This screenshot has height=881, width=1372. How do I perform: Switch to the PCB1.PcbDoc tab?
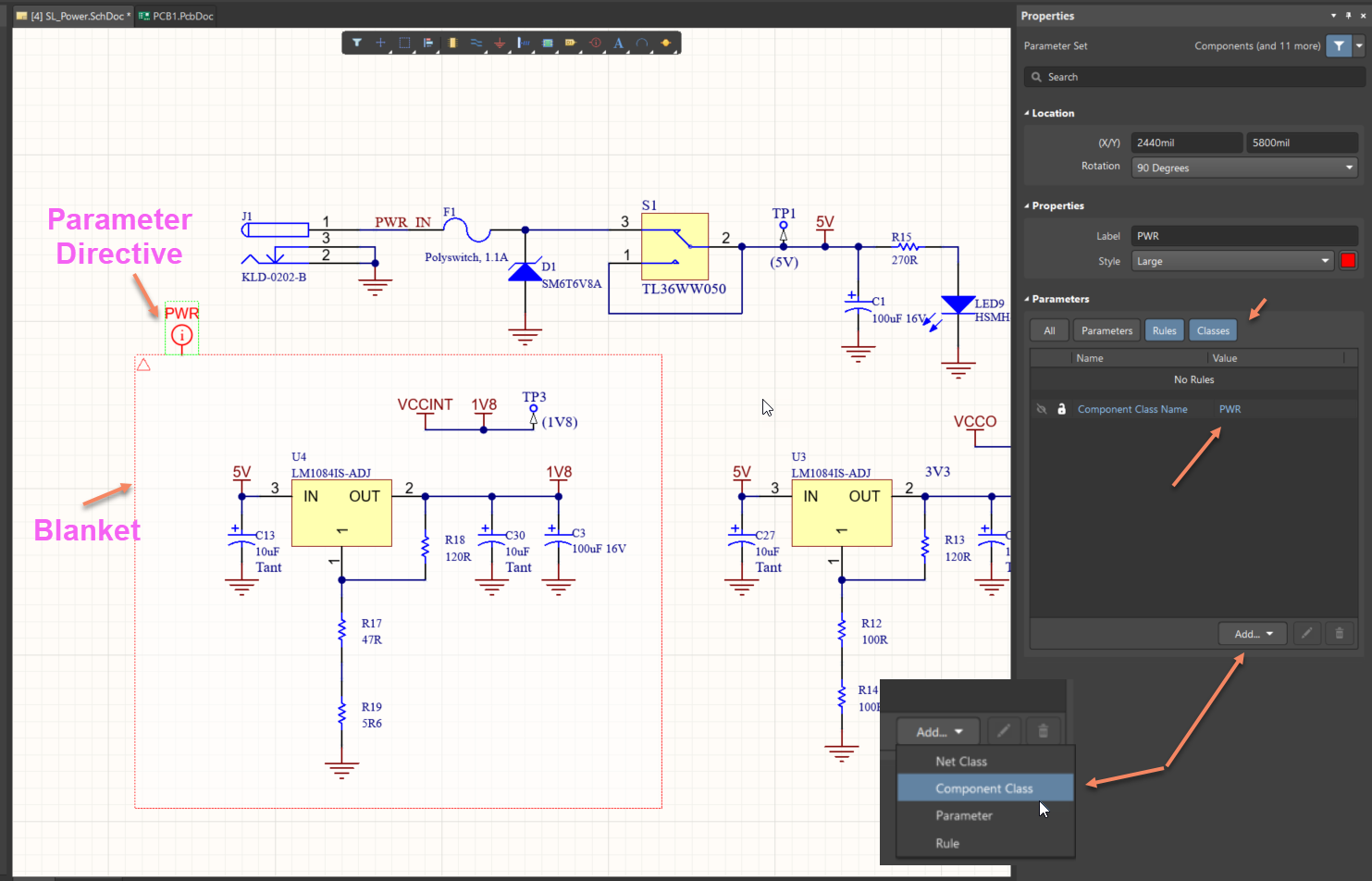click(176, 16)
